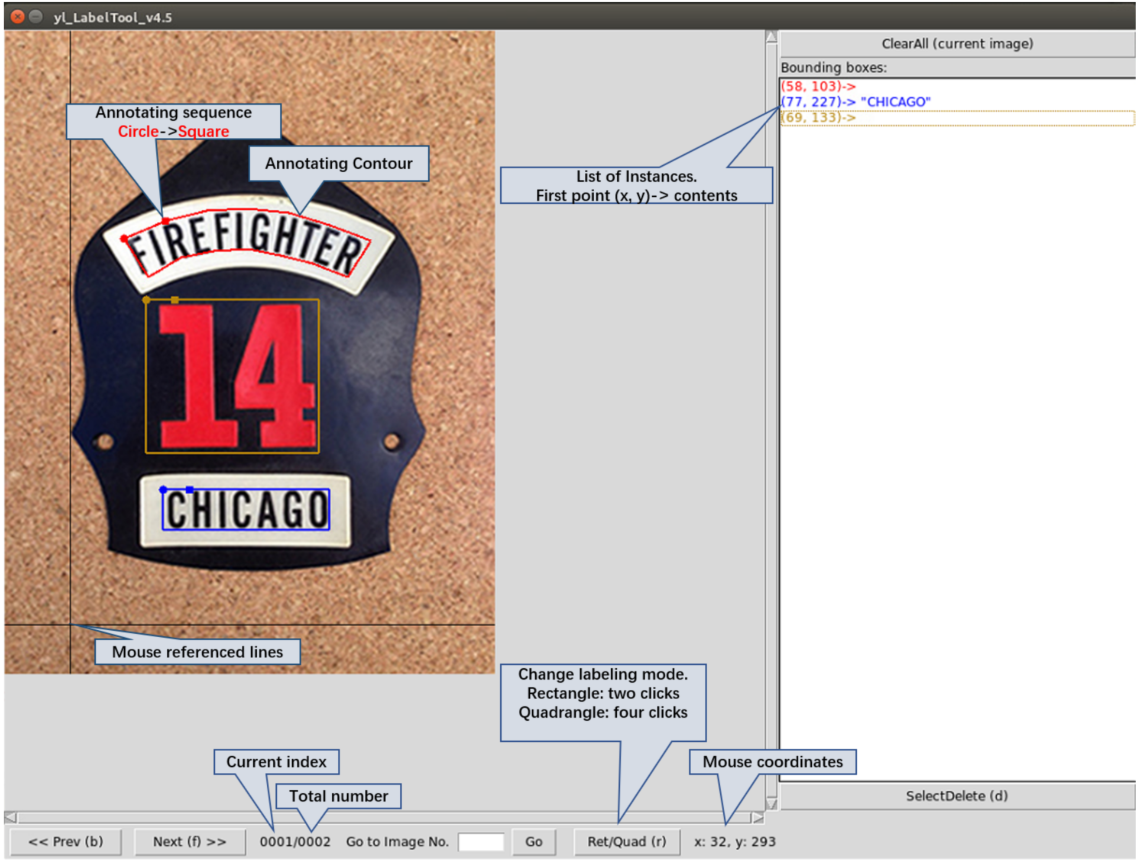Click the yellow square marker on the 14 box
Viewport: 1144px width, 865px height.
tap(174, 300)
